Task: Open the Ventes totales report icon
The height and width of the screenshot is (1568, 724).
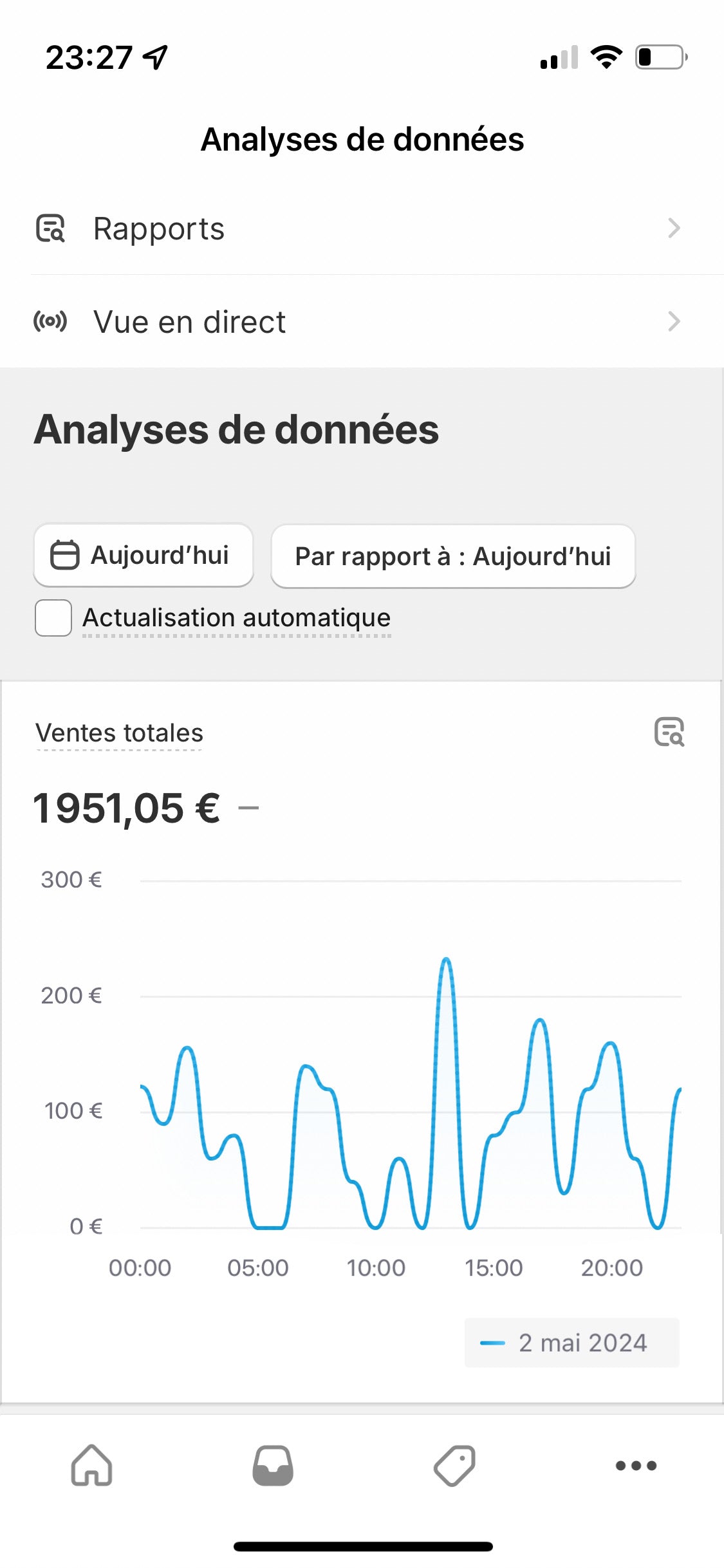Action: coord(669,732)
